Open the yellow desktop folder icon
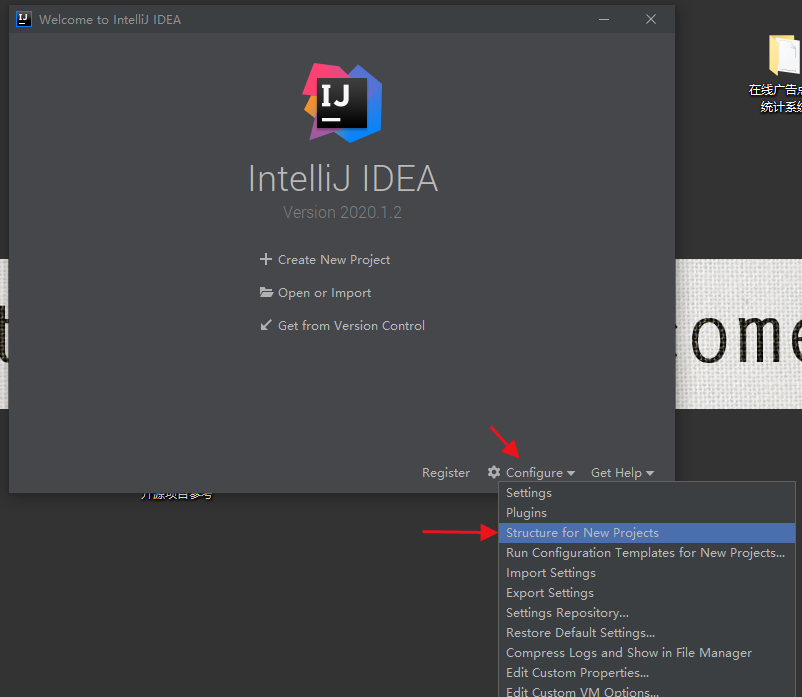 [784, 55]
